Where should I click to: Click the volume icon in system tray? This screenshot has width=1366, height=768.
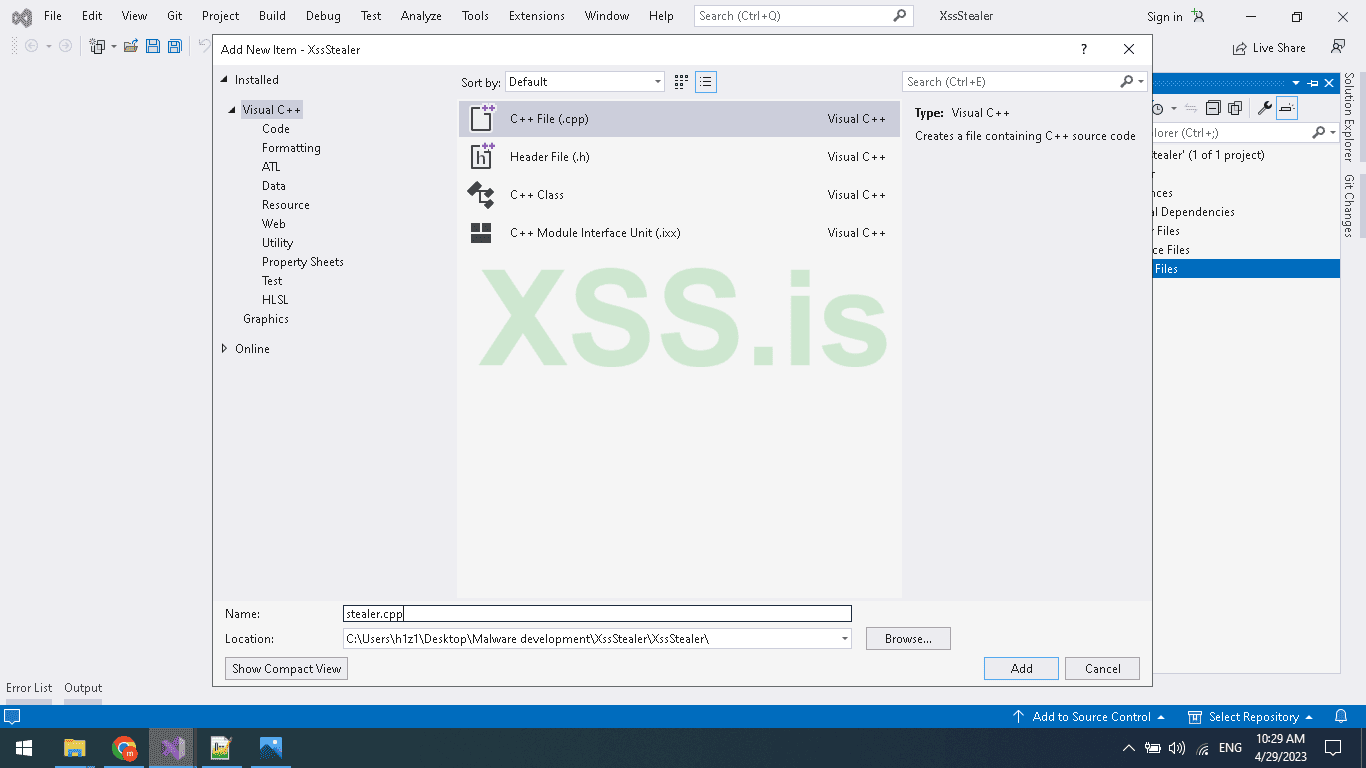[1176, 748]
